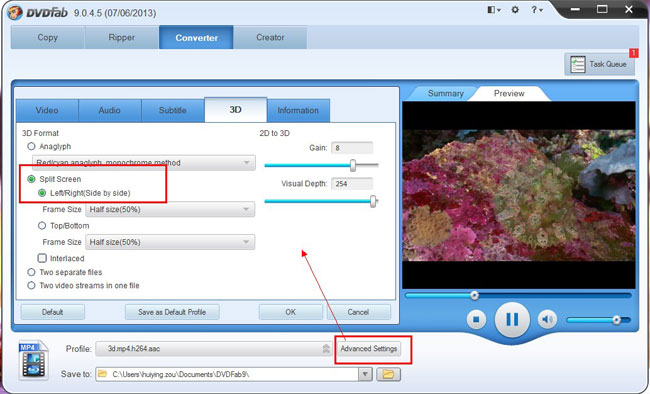This screenshot has height=394, width=650.
Task: Choose Left/Right(Side by side) option
Action: (x=42, y=193)
